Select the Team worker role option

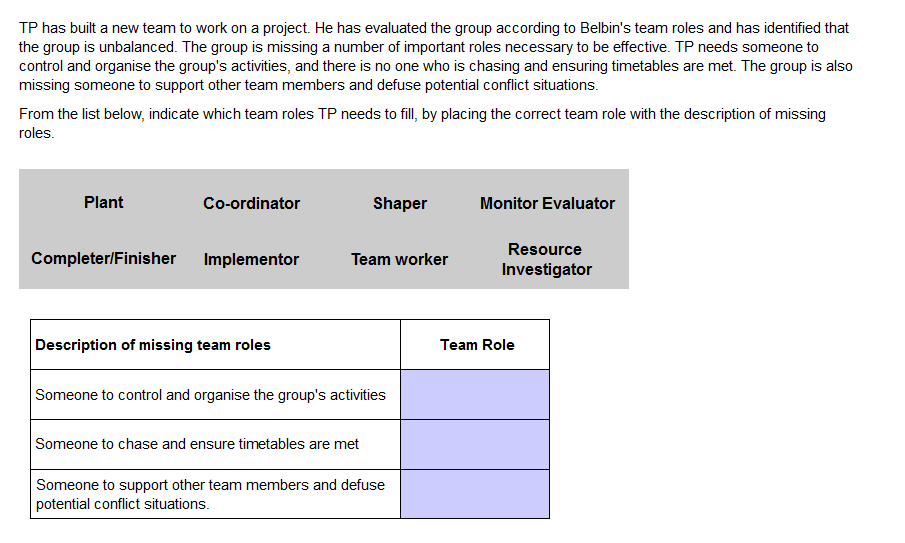[399, 259]
